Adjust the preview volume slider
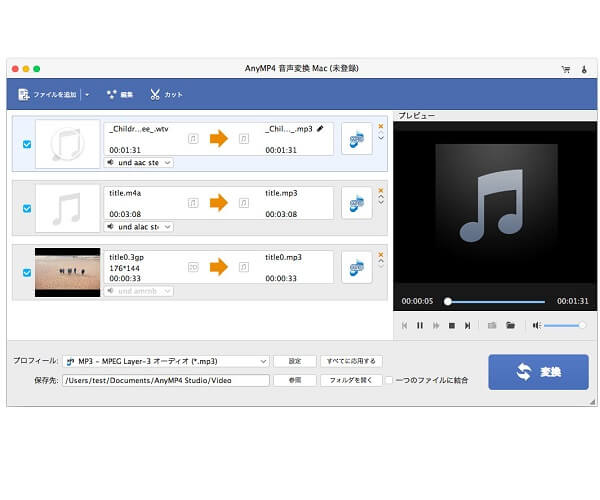The width and height of the screenshot is (600, 500). (564, 326)
